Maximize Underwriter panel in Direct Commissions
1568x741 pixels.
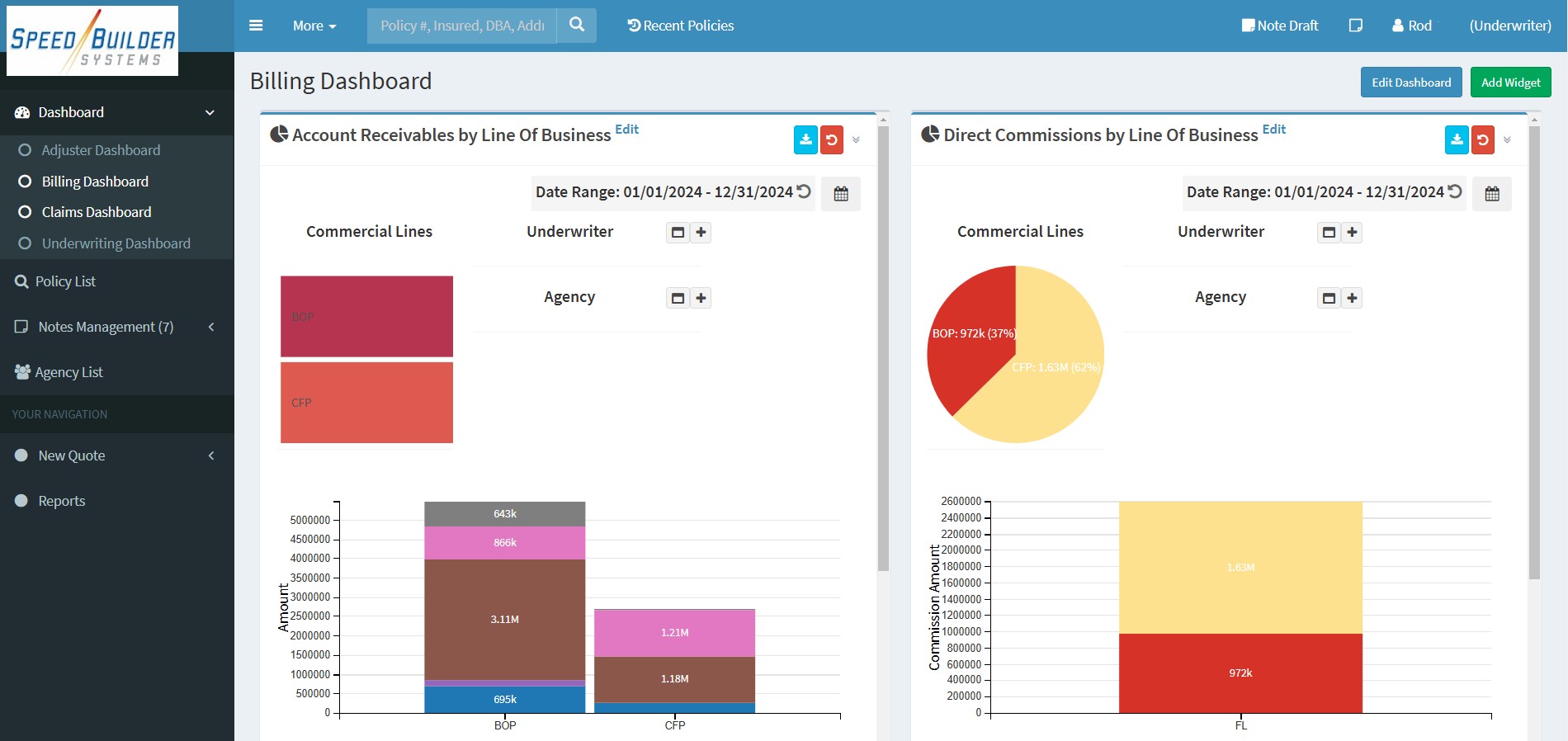tap(1329, 233)
